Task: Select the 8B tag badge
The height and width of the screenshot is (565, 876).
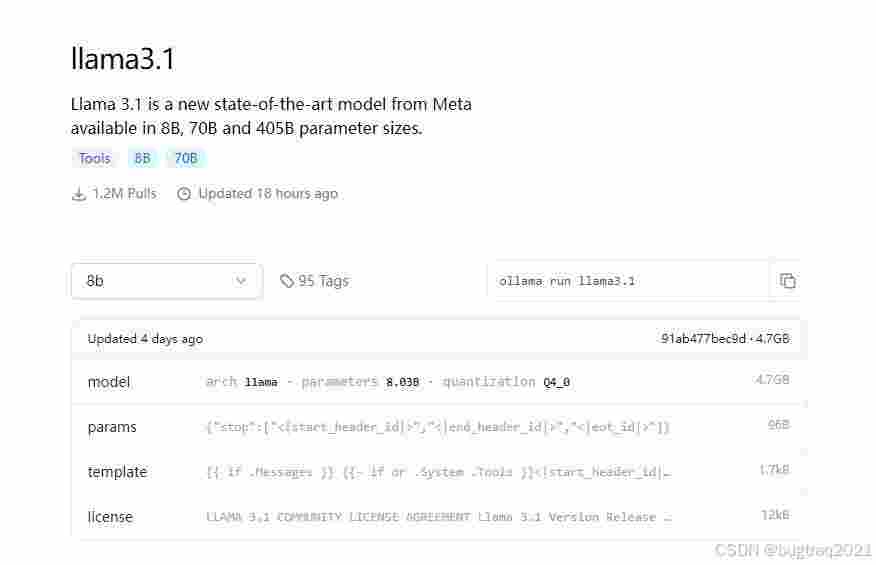Action: coord(142,158)
